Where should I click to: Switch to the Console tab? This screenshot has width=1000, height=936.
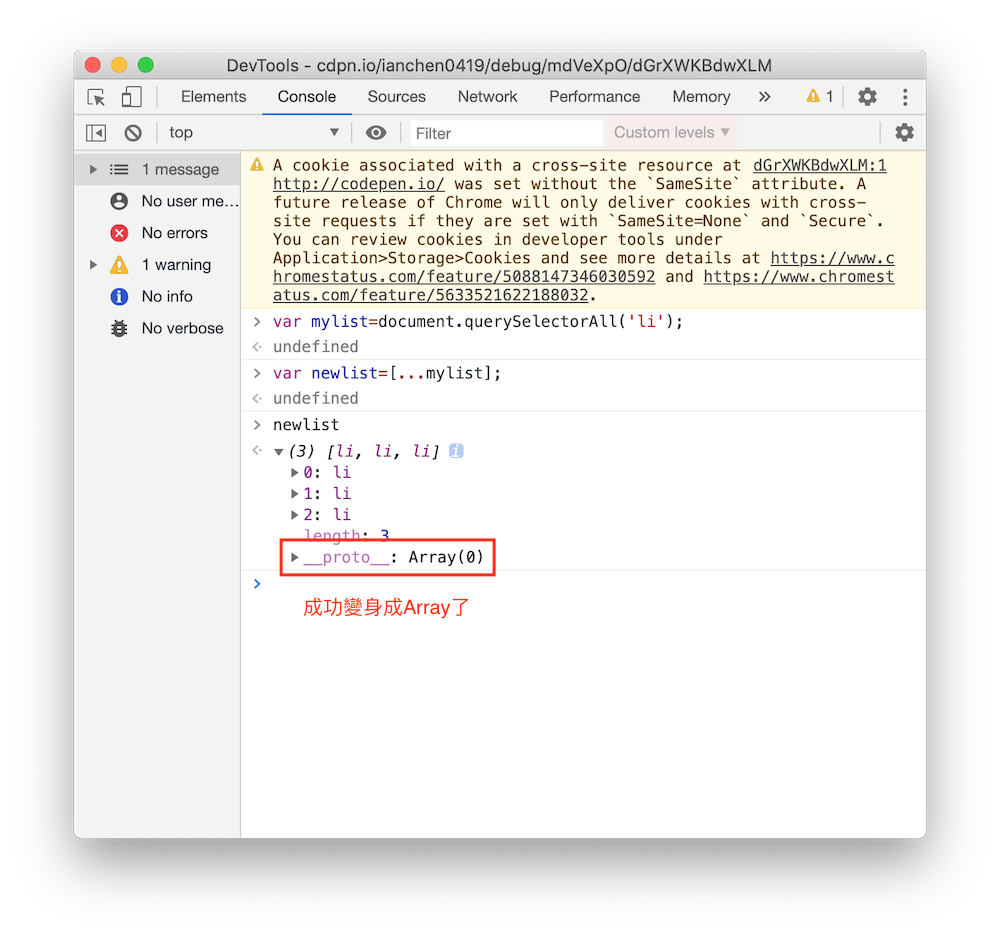pos(307,97)
